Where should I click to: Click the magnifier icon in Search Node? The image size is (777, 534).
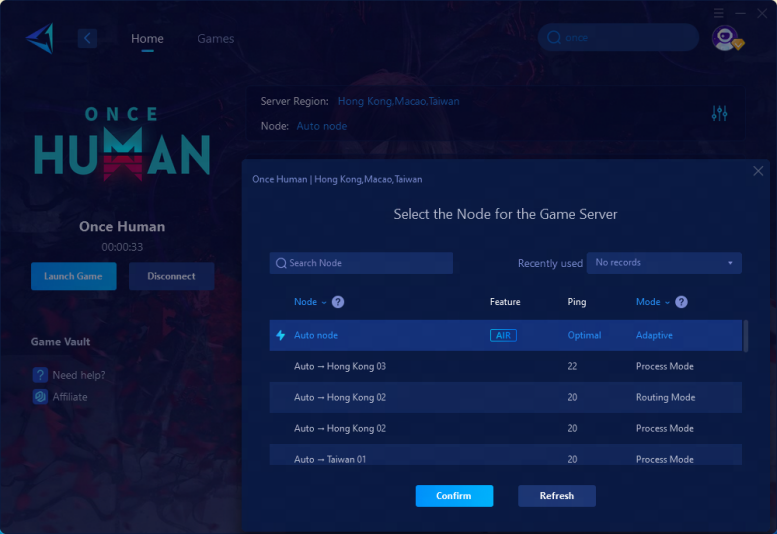pos(281,263)
